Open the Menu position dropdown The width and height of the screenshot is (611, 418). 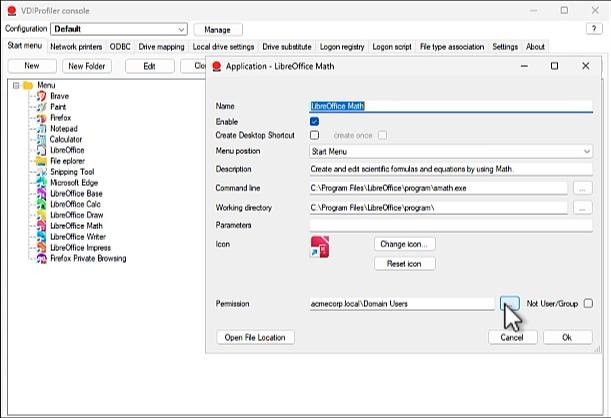451,151
